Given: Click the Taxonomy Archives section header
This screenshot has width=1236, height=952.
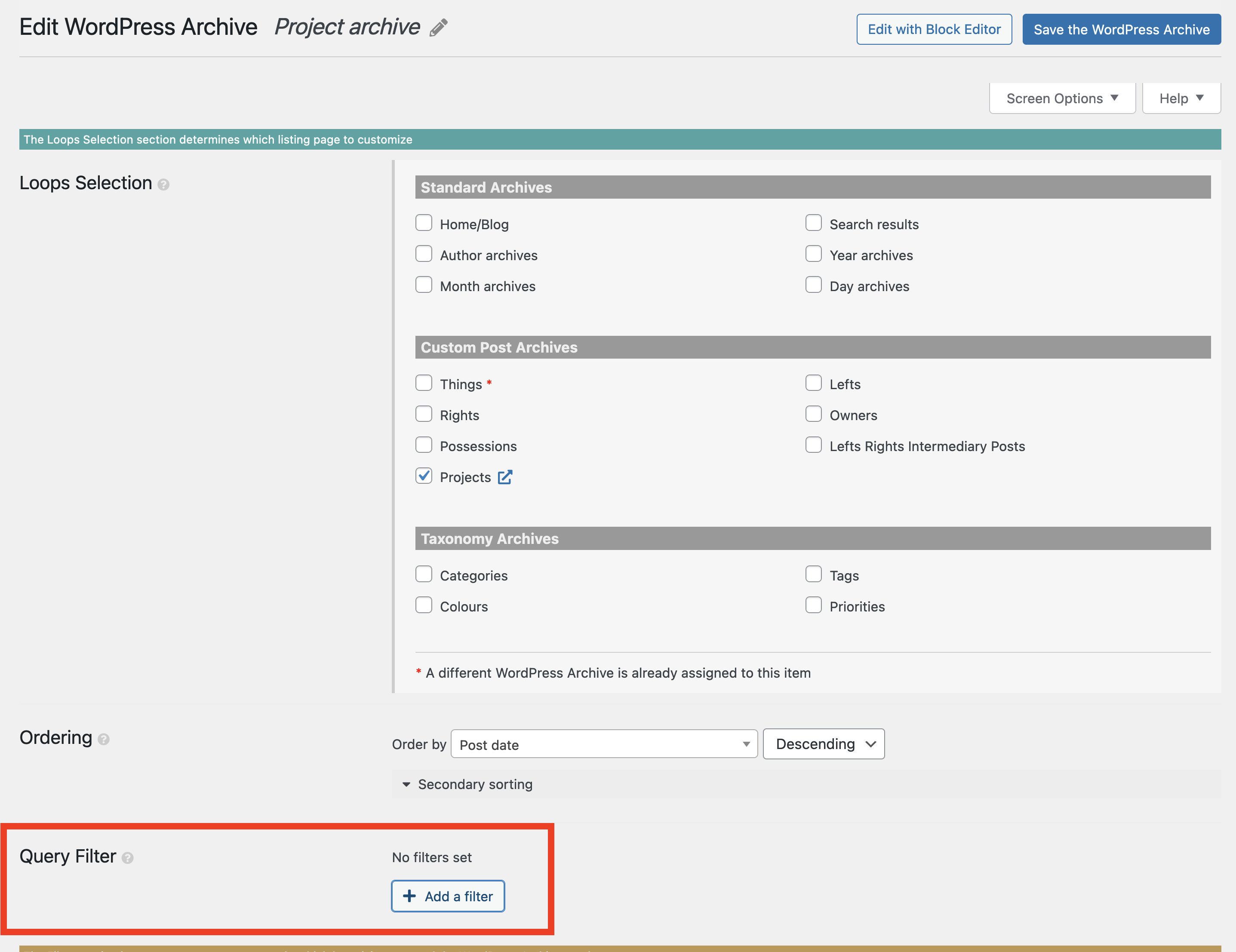Looking at the screenshot, I should (813, 539).
